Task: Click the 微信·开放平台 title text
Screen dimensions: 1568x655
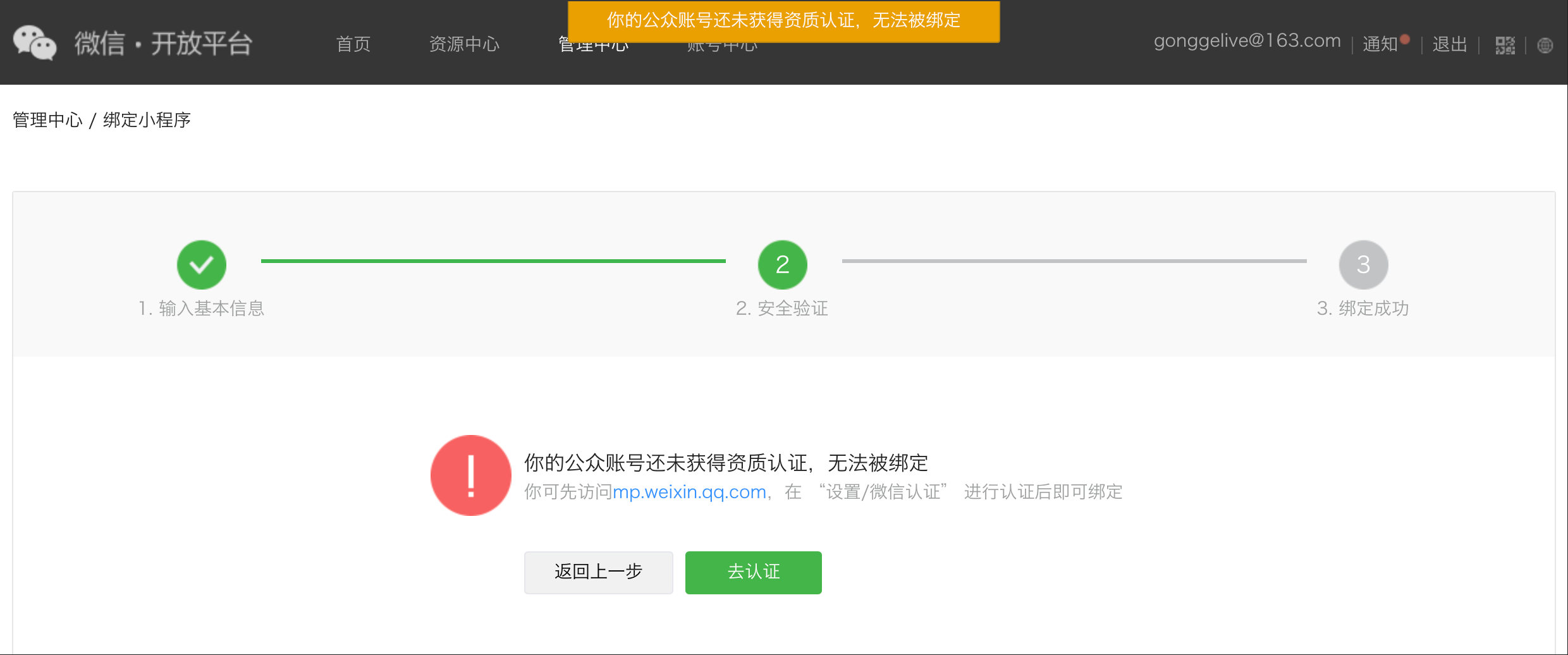Action: pyautogui.click(x=163, y=44)
